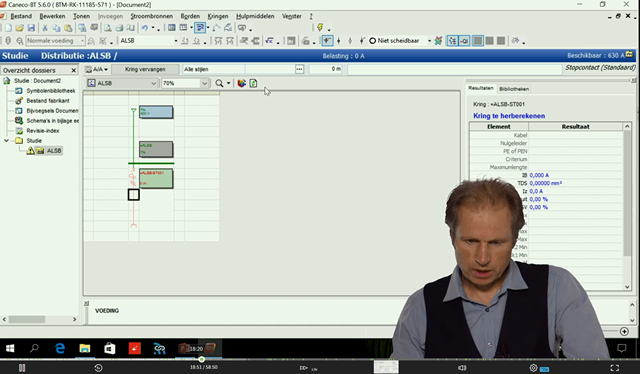Viewport: 640px width, 374px height.
Task: Click the video volume speaker icon
Action: pyautogui.click(x=462, y=368)
